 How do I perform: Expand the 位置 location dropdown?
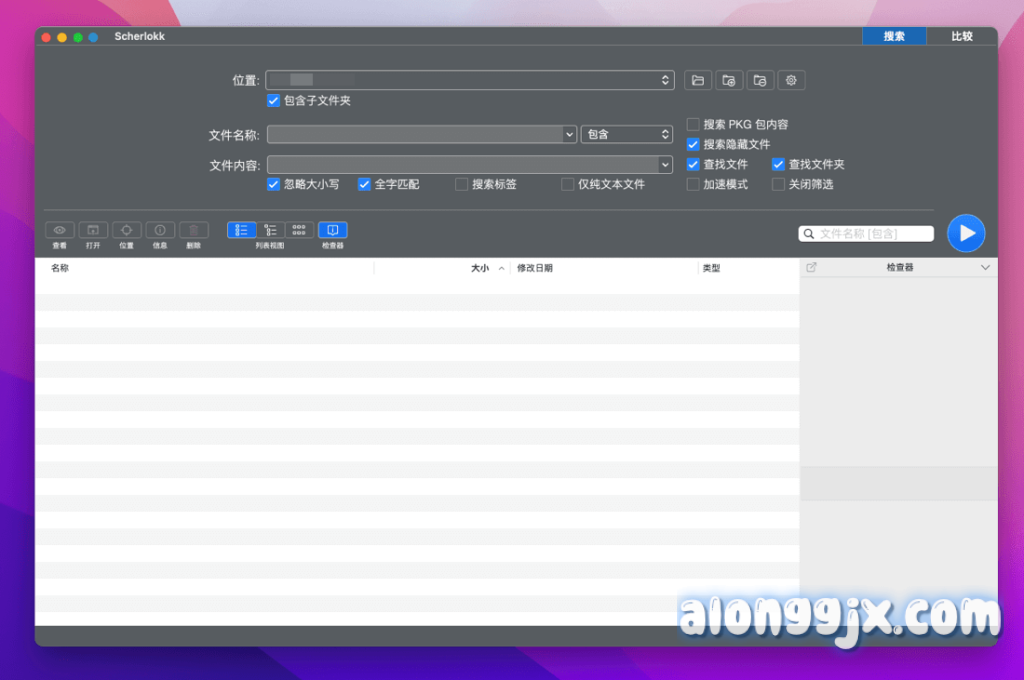[x=666, y=80]
